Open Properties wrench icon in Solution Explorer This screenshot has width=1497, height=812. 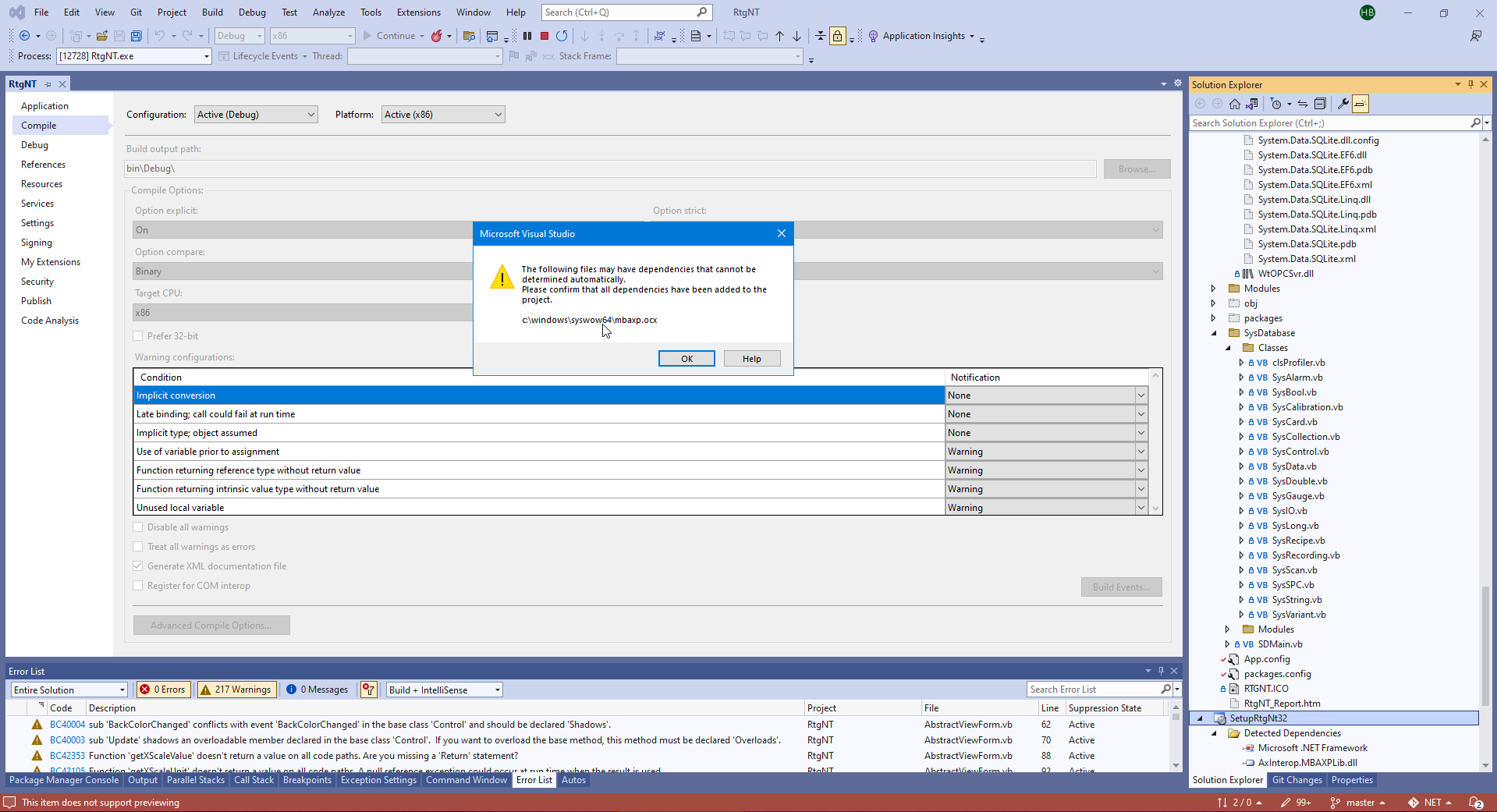click(1343, 104)
